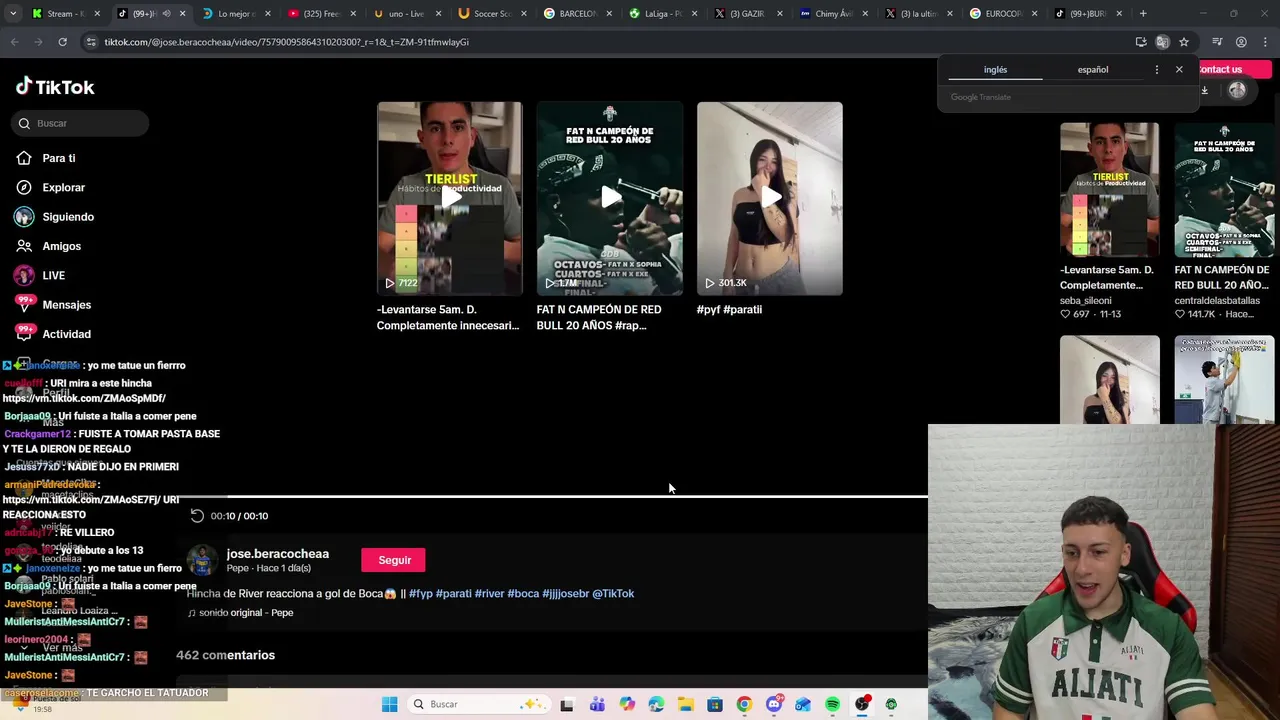Play the TIERLIST productivity video thumbnail

[x=450, y=198]
